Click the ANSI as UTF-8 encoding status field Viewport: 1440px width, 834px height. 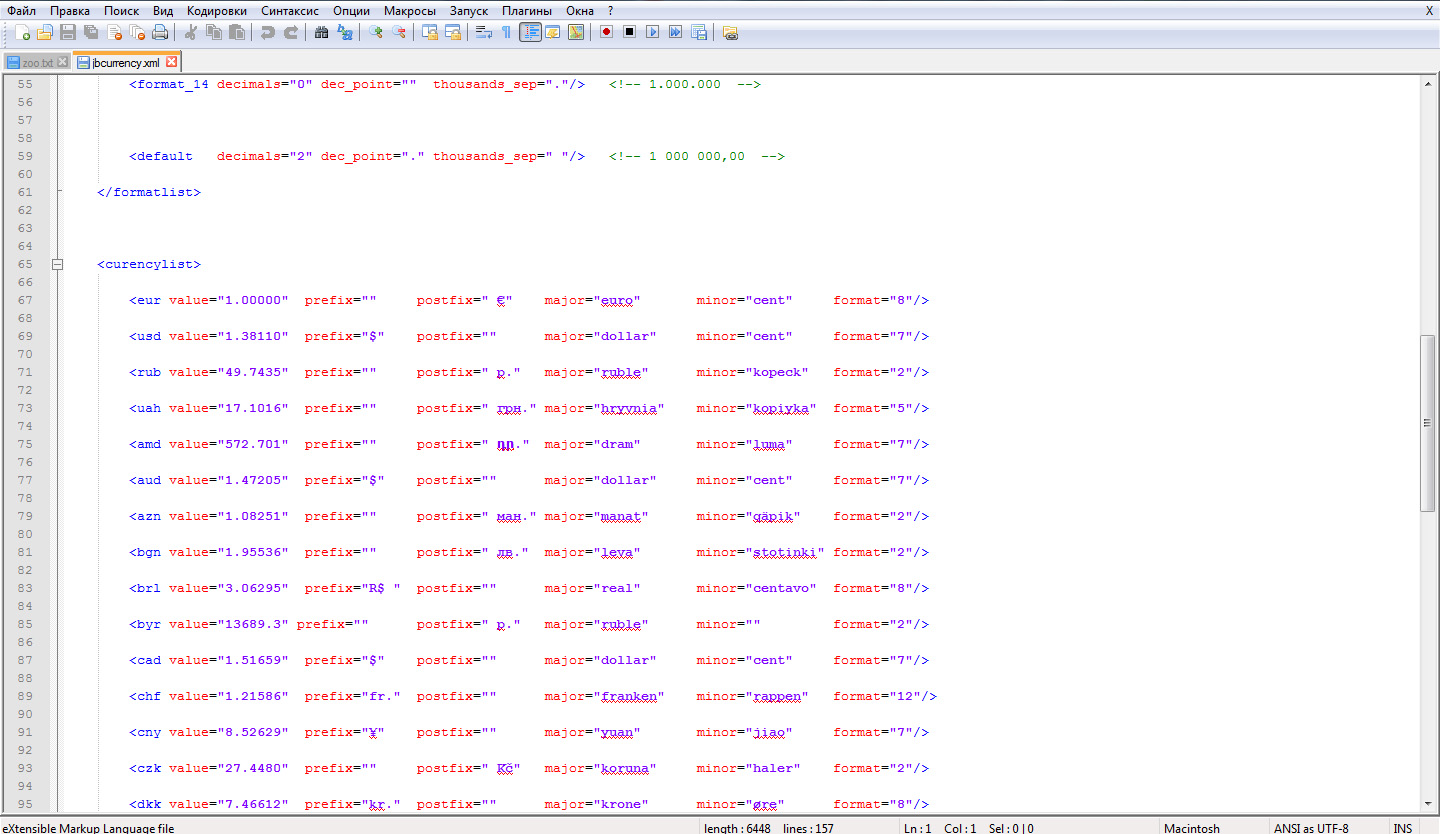pos(1310,828)
